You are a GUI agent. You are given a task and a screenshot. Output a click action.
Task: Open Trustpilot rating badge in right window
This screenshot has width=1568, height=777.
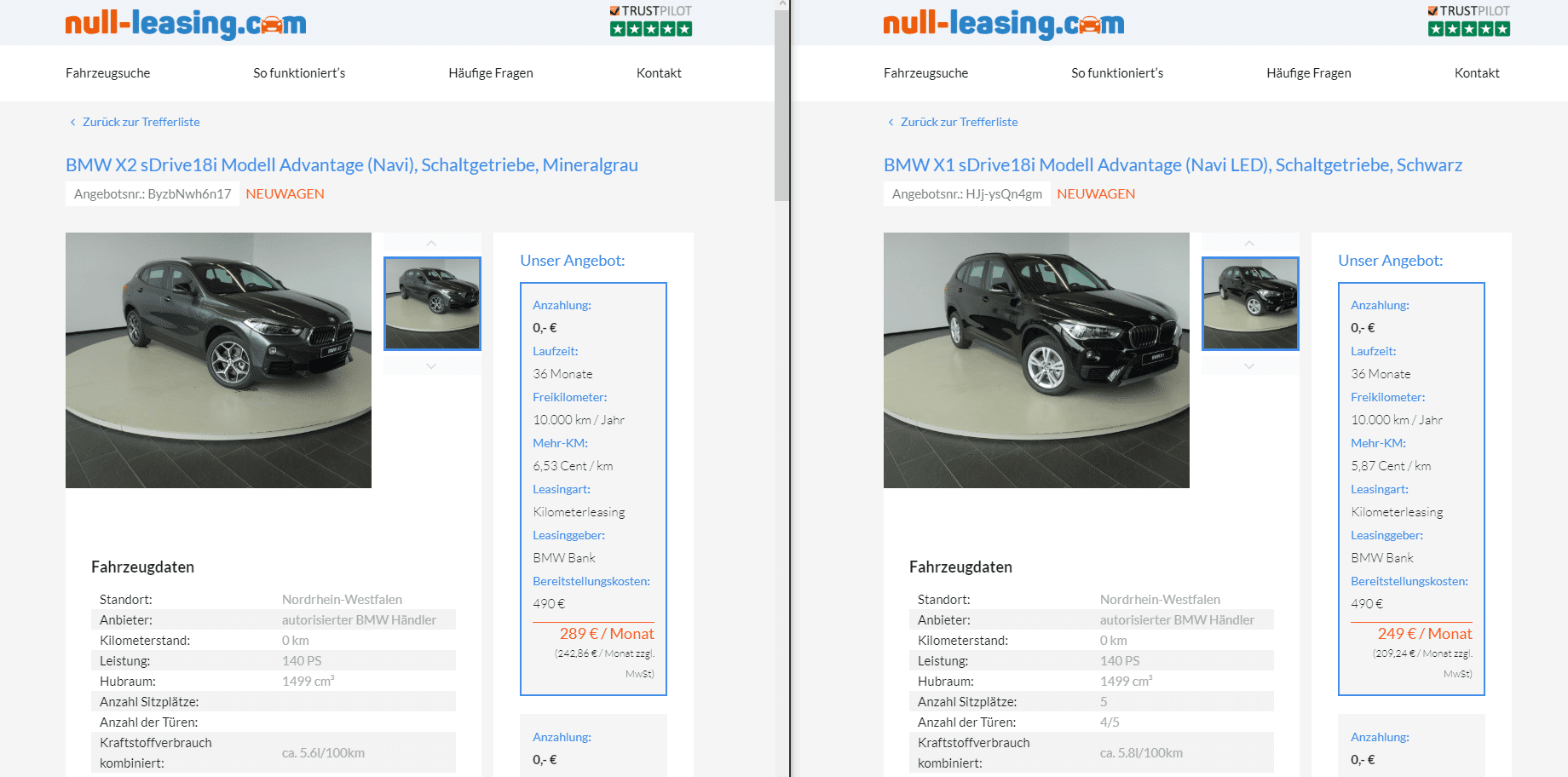point(1469,20)
